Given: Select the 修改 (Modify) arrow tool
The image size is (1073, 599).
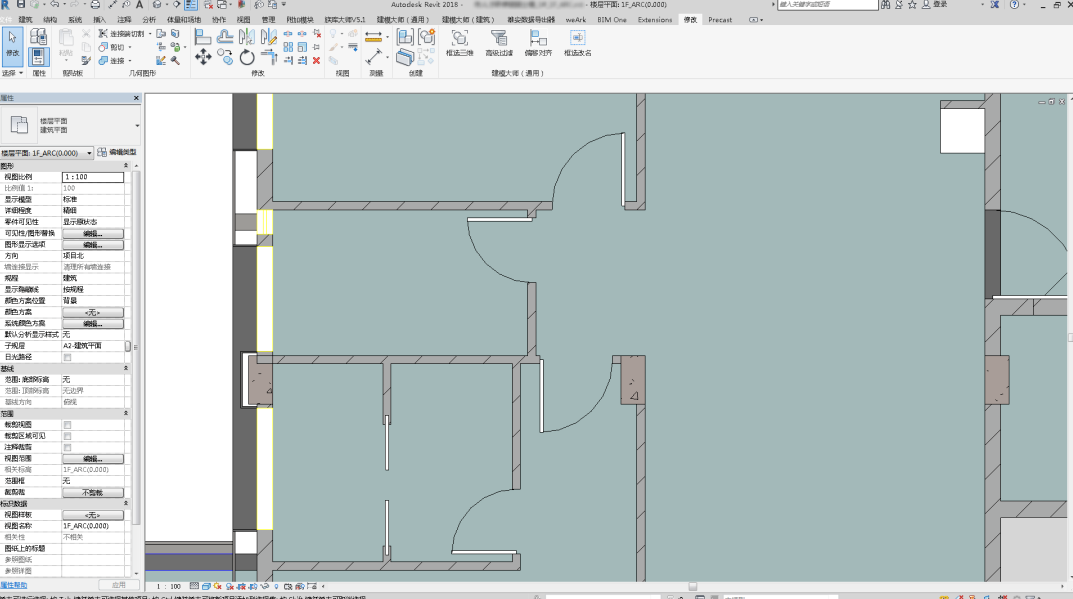Looking at the screenshot, I should 12,47.
